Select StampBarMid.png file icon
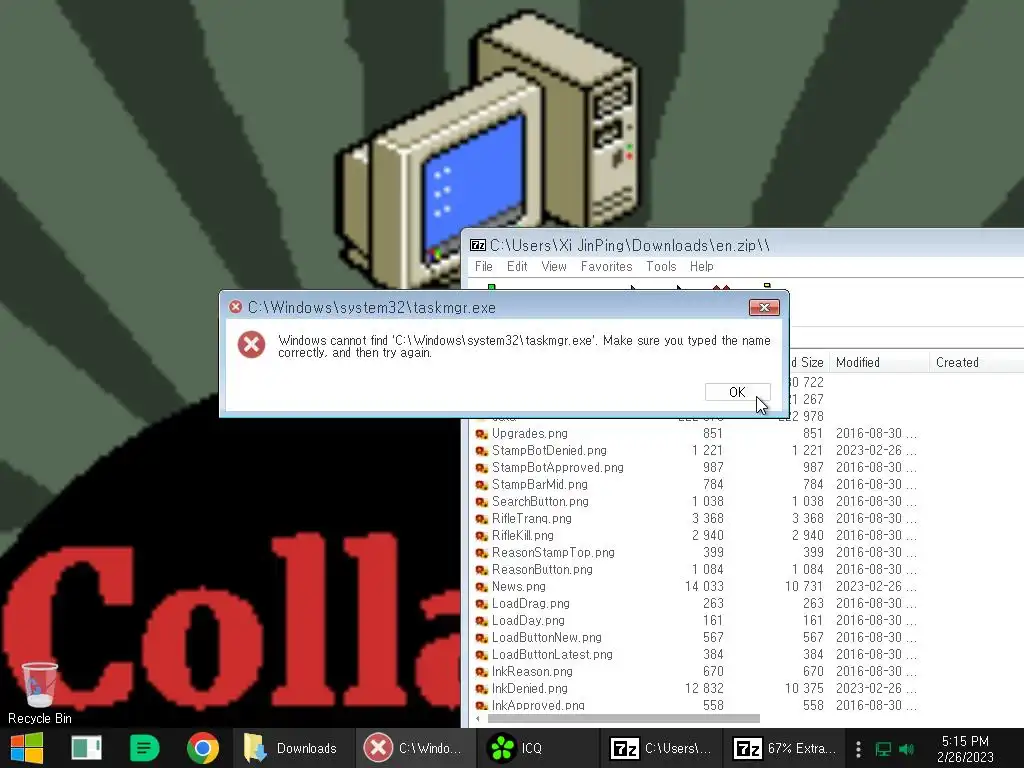1024x768 pixels. coord(482,485)
